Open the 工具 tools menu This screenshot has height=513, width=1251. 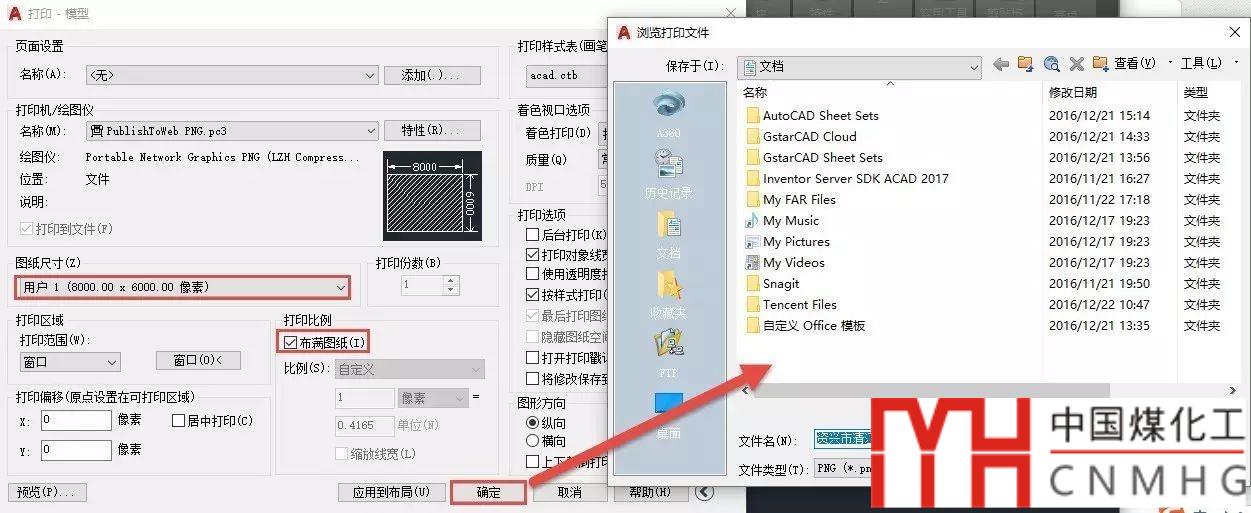point(1203,64)
